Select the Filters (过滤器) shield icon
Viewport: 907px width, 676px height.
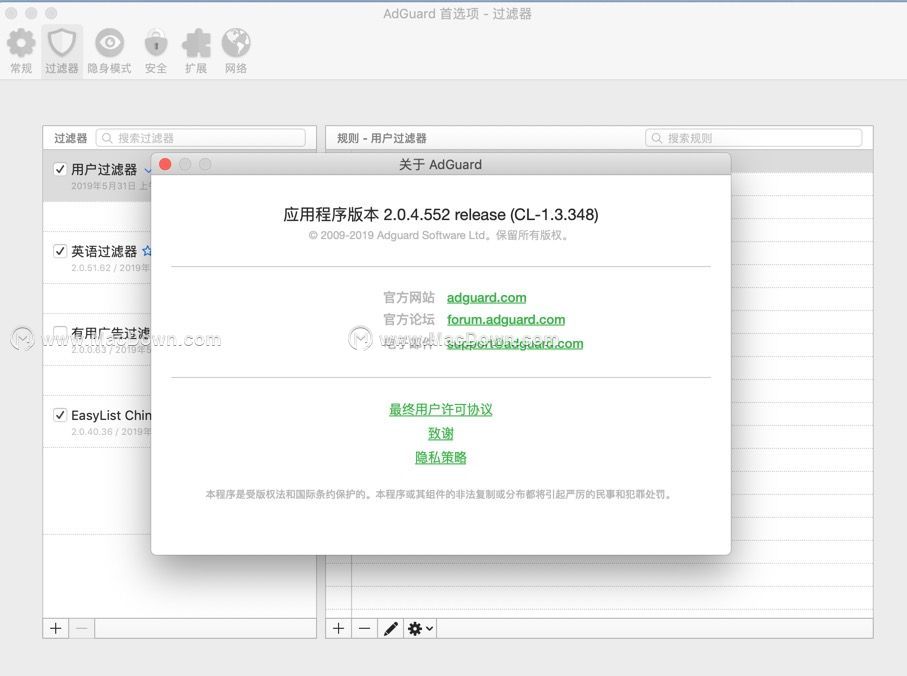click(61, 43)
